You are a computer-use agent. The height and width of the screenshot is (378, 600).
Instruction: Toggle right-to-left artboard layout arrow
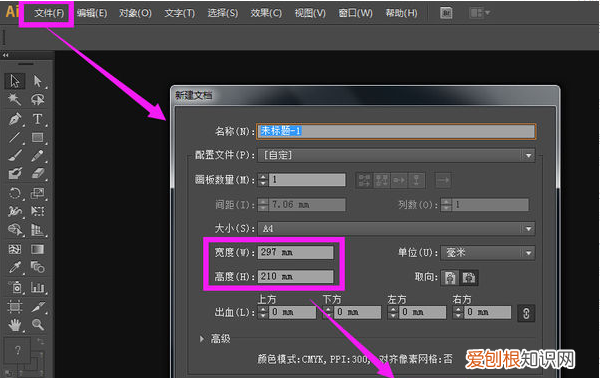(443, 180)
